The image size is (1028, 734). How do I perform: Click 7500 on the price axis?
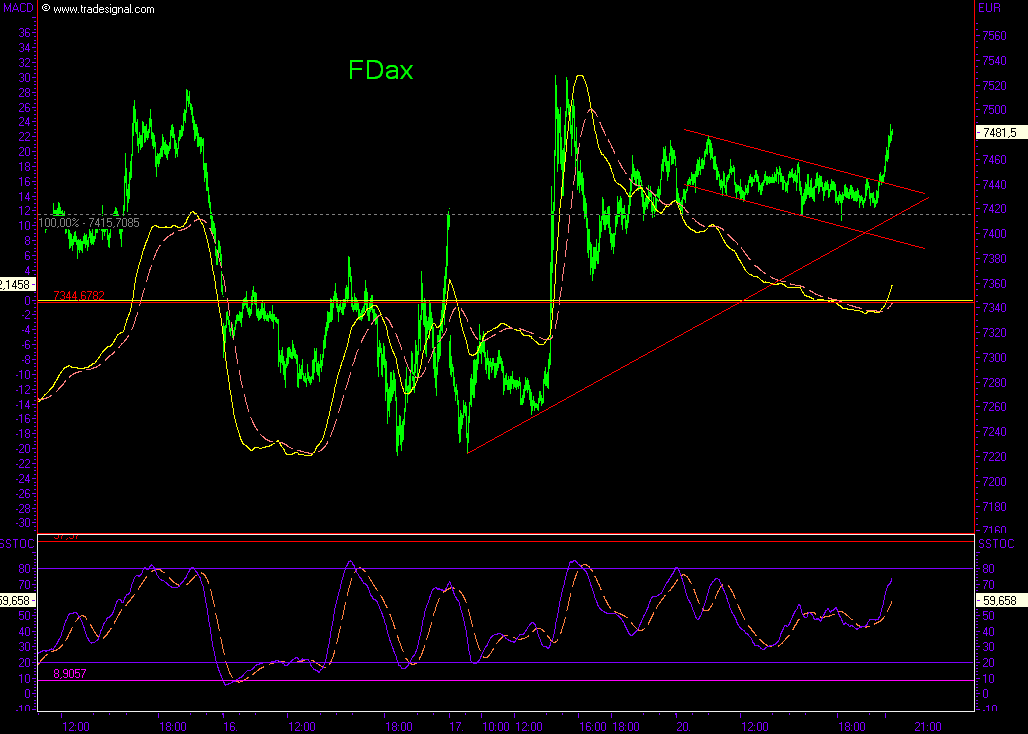click(x=994, y=110)
